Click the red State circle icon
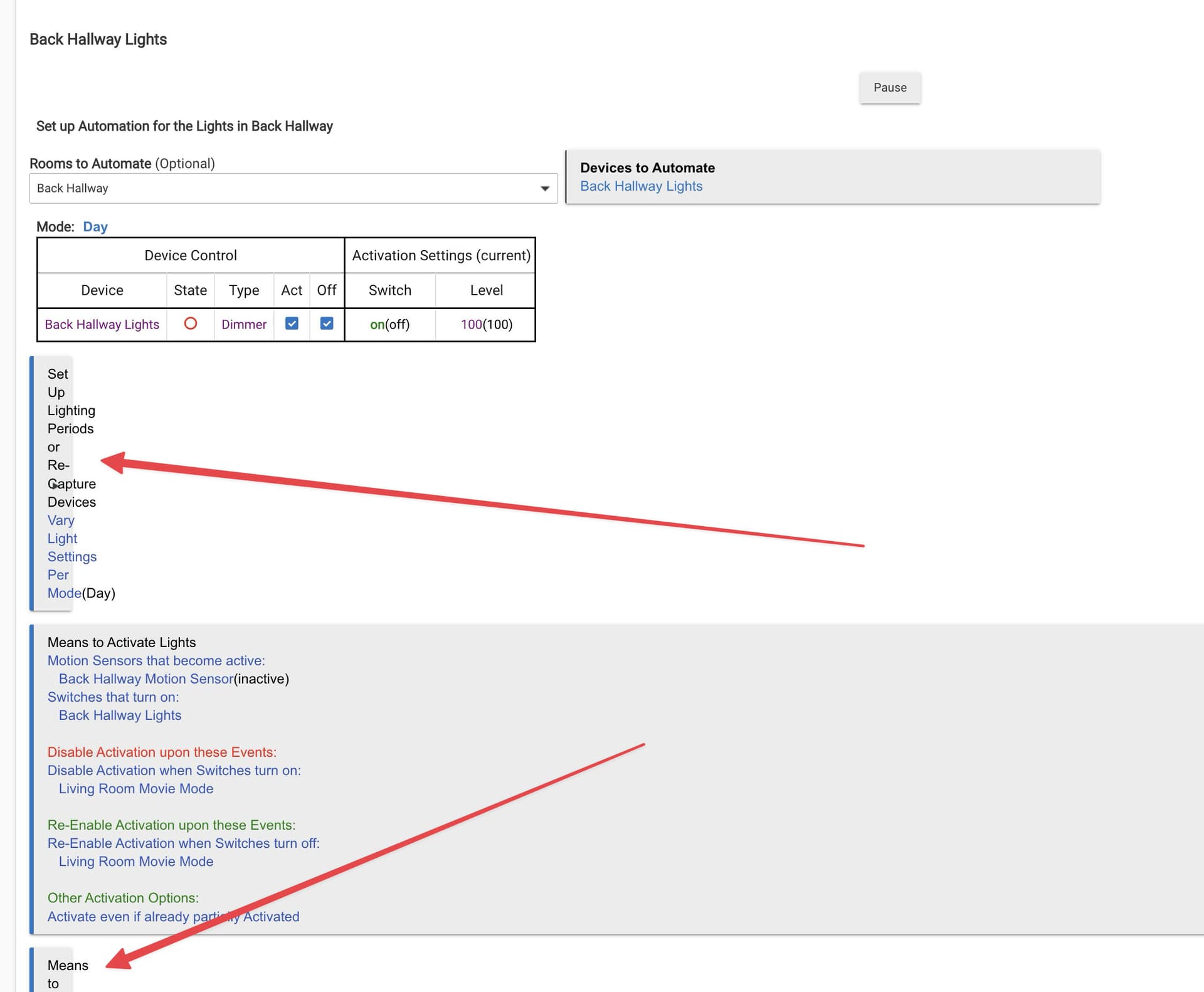Screen dimensions: 1204x992 [x=191, y=324]
